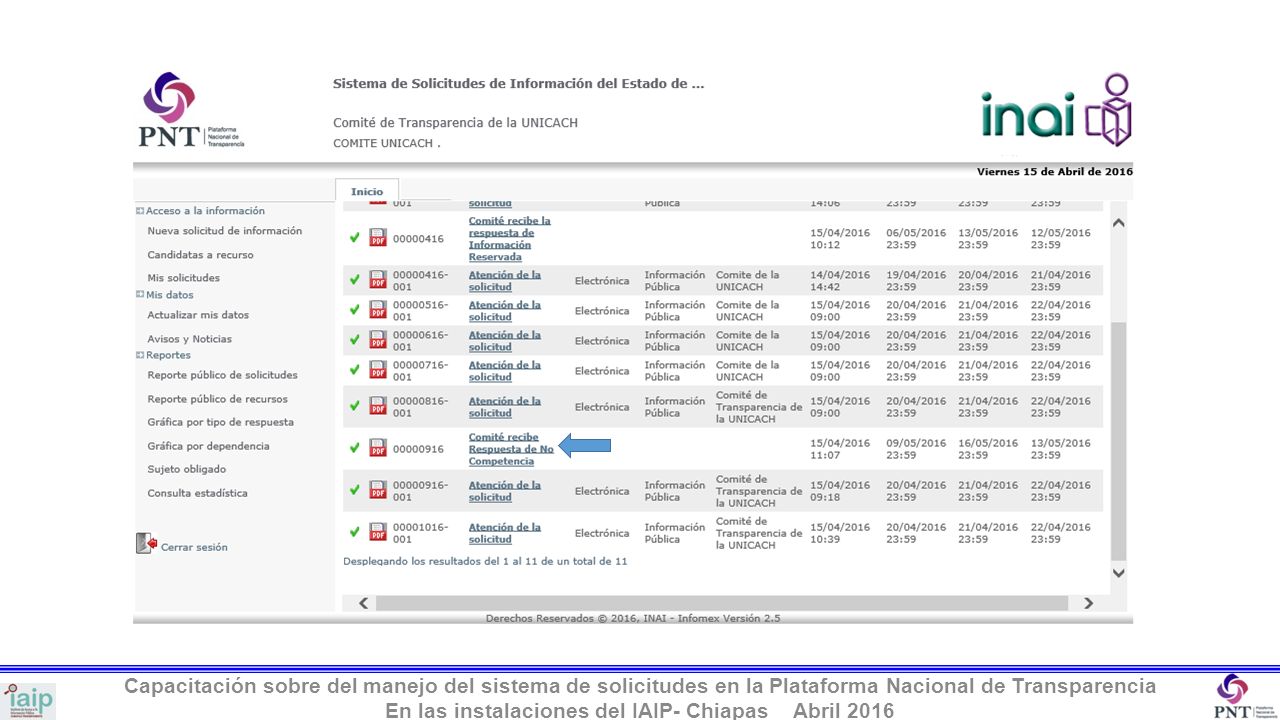Open Reporte público de recursos
The image size is (1280, 720).
218,399
